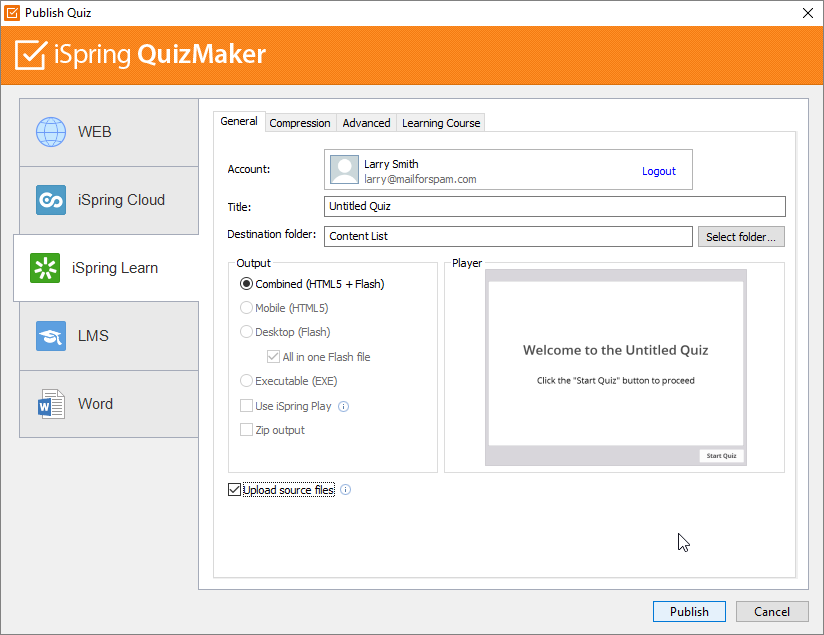Uncheck the Upload source files option
Image resolution: width=824 pixels, height=635 pixels.
(234, 490)
